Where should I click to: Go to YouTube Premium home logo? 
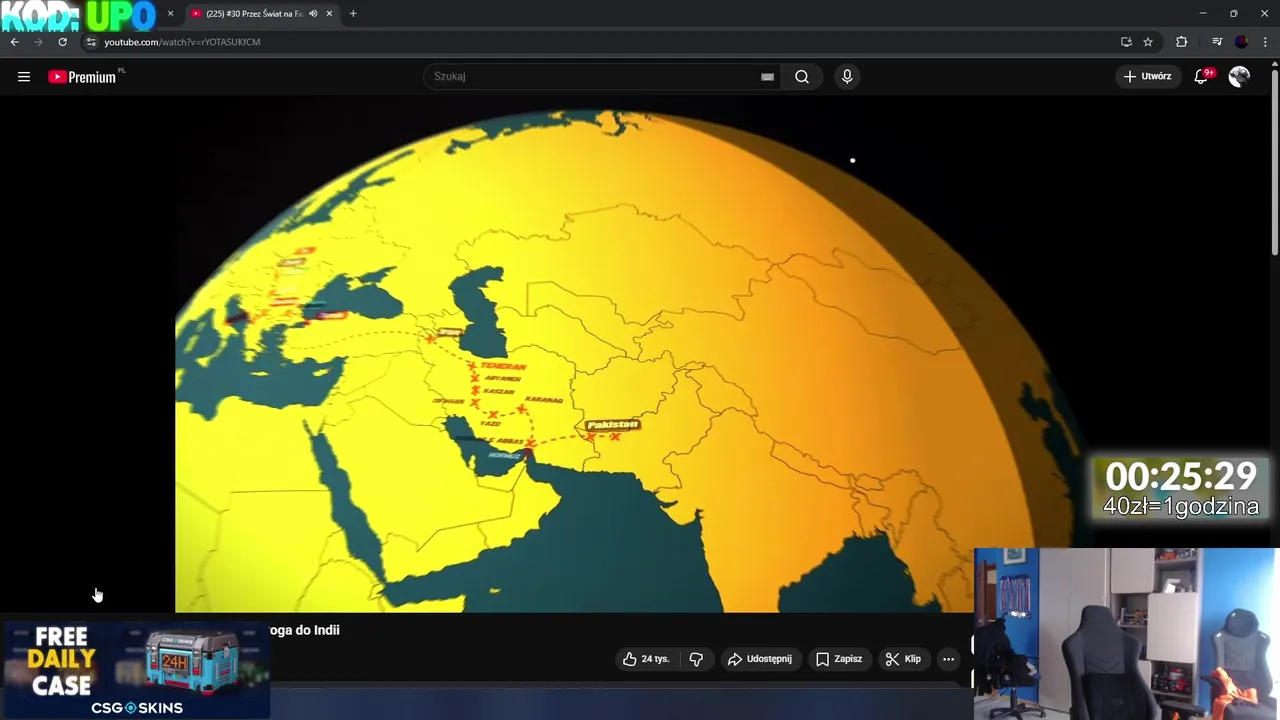point(84,77)
